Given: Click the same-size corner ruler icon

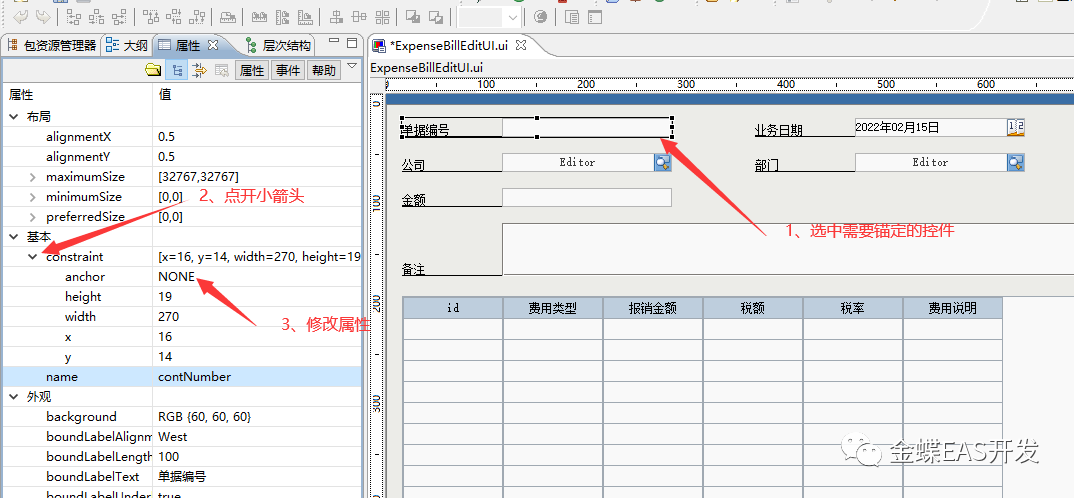Looking at the screenshot, I should pos(305,17).
